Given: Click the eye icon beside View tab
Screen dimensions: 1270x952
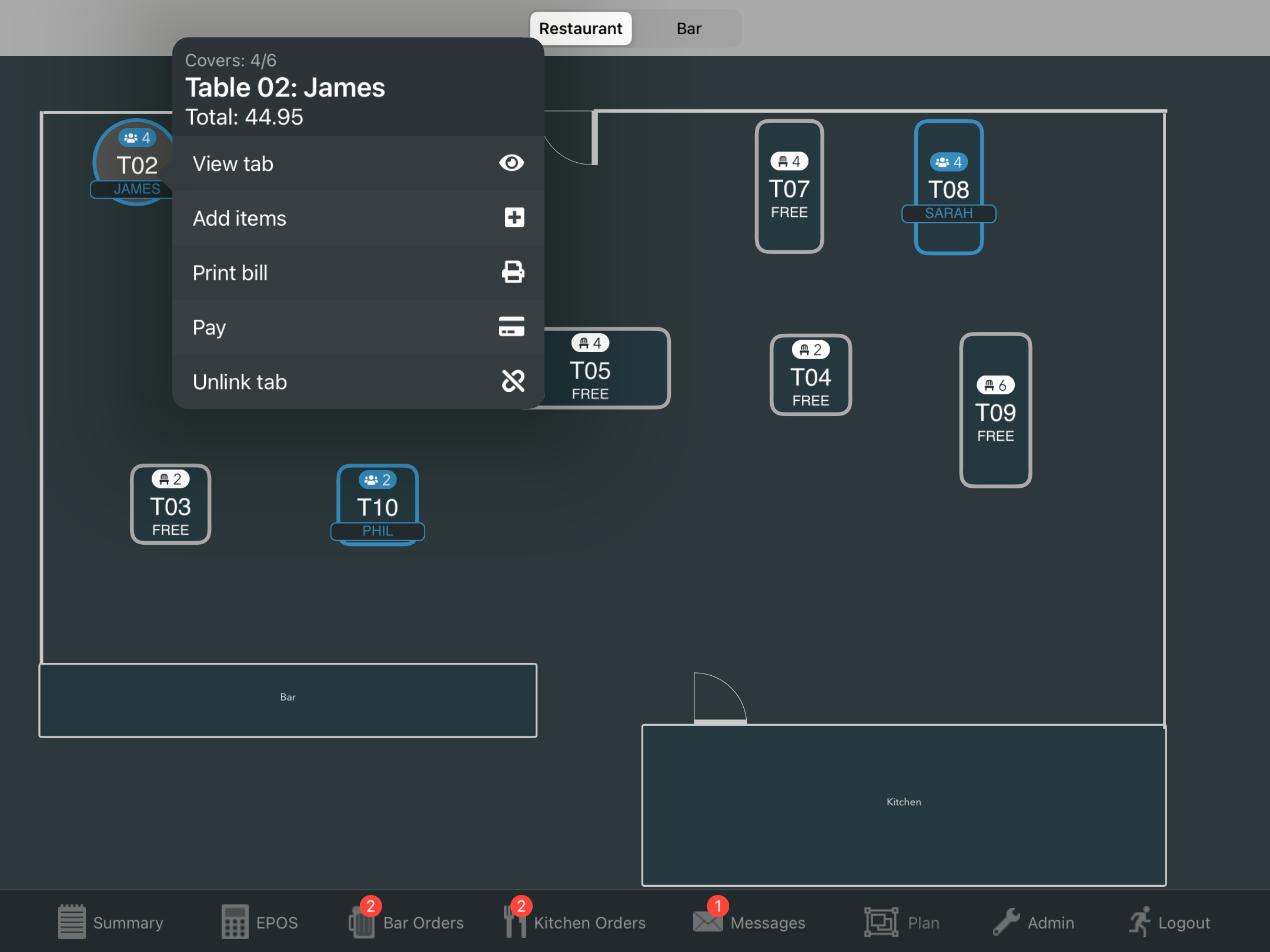Looking at the screenshot, I should (x=511, y=163).
